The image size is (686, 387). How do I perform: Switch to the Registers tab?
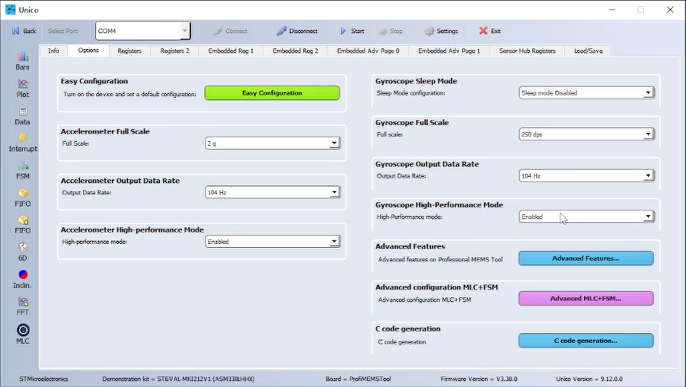click(x=130, y=51)
